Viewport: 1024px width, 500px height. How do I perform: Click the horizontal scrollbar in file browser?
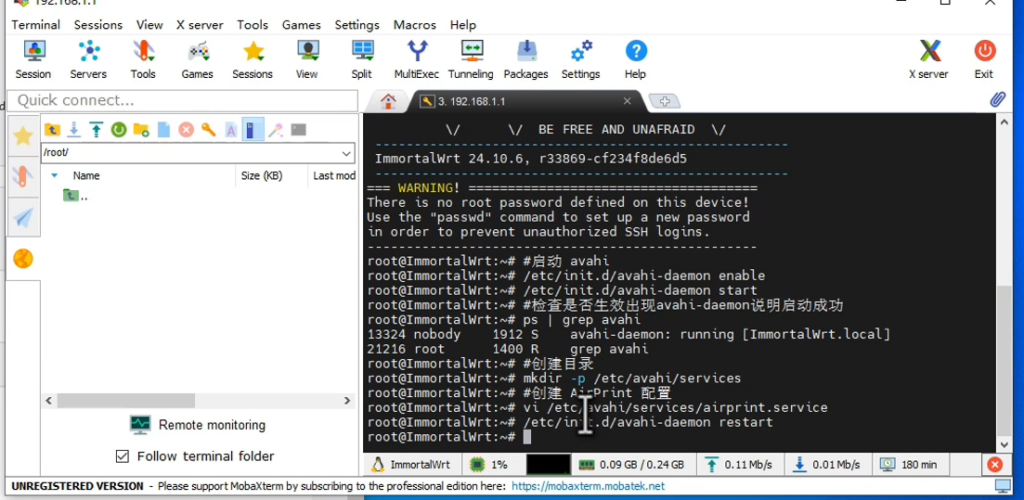click(126, 400)
